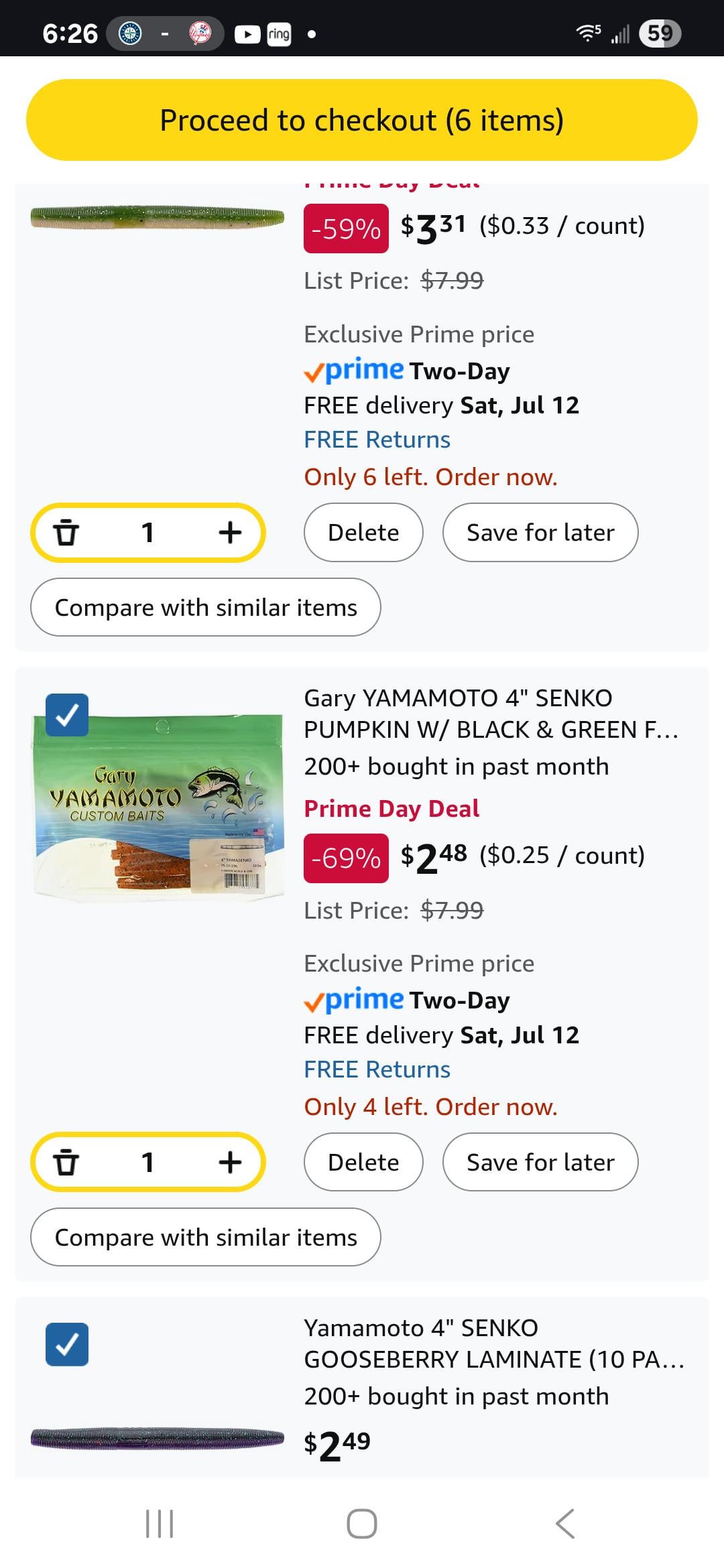Uncheck the Gary Yamamoto Pumpkin Senko checkbox
This screenshot has width=724, height=1568.
67,715
